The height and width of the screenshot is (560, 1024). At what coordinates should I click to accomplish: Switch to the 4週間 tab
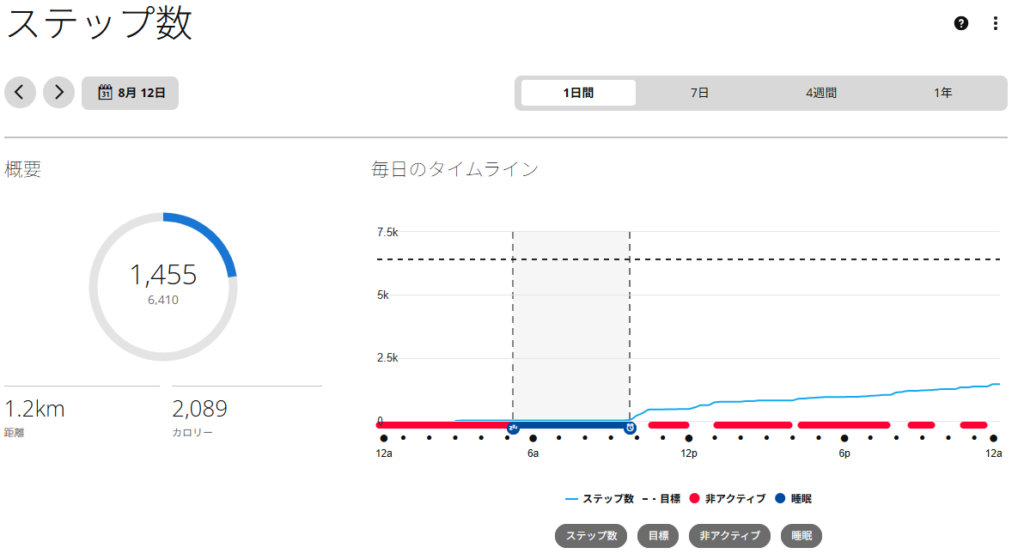pyautogui.click(x=821, y=93)
